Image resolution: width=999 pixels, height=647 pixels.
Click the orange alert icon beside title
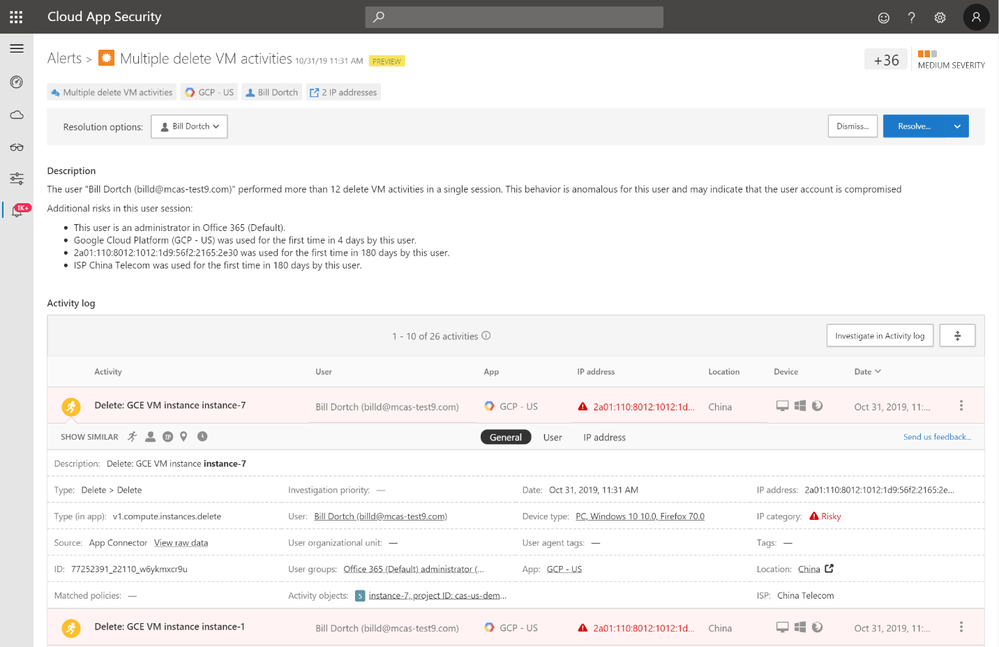[x=106, y=59]
